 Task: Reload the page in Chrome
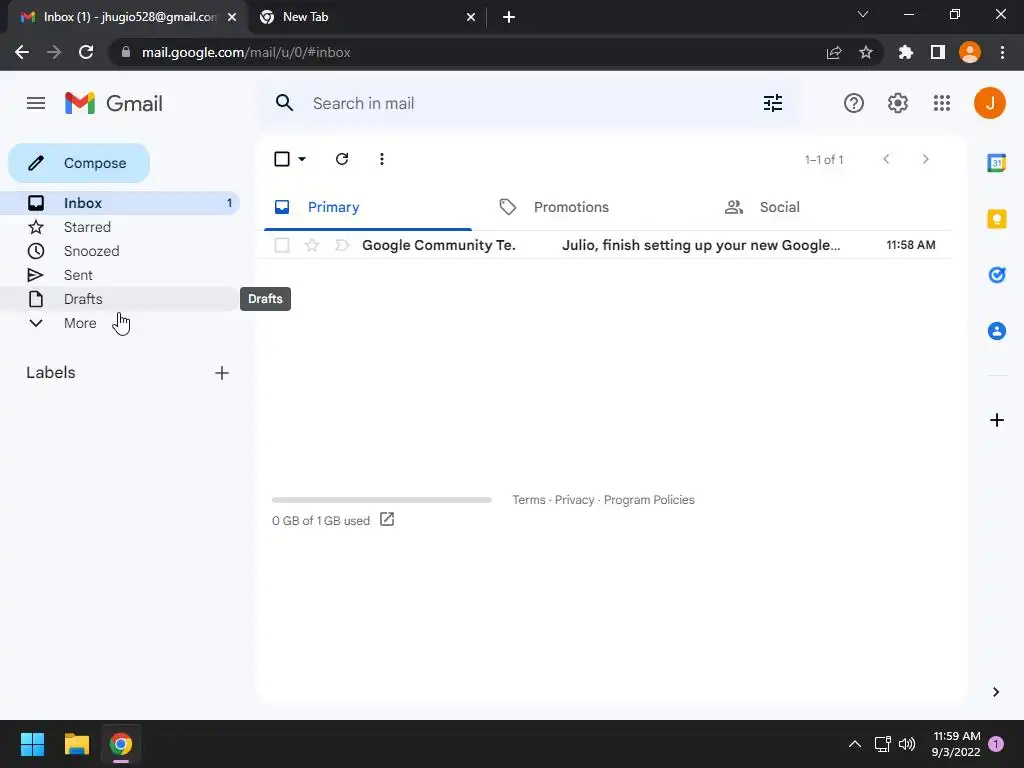pyautogui.click(x=86, y=52)
